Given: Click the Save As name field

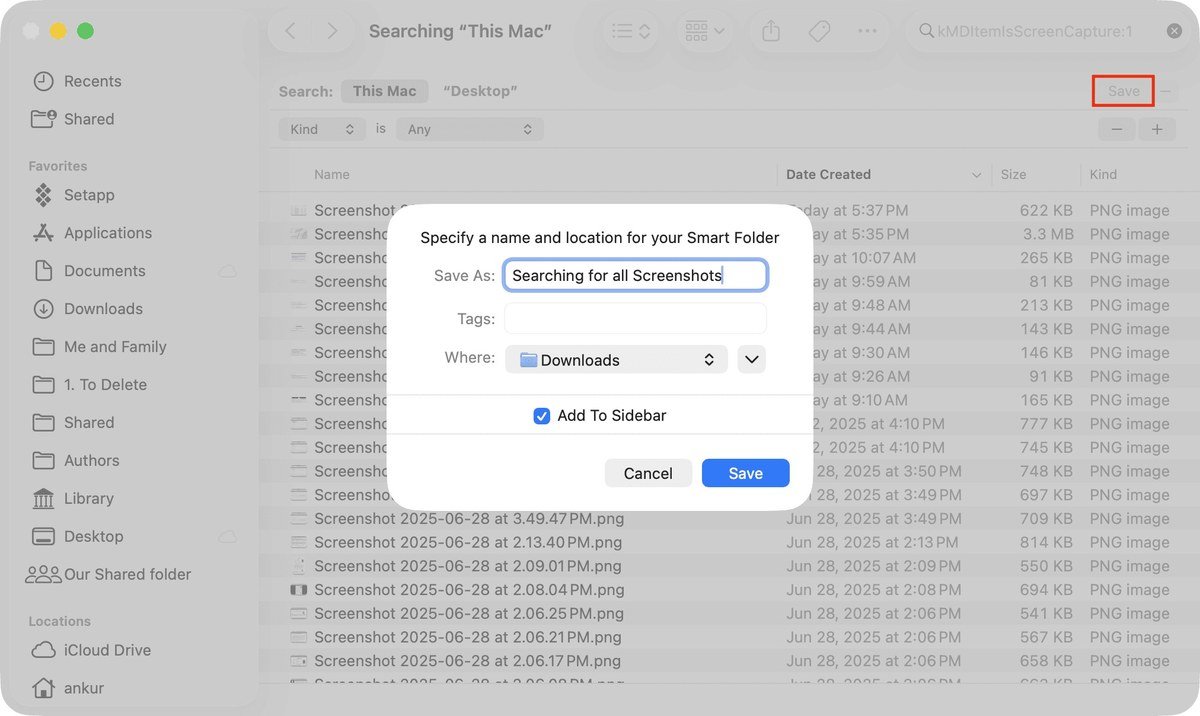Looking at the screenshot, I should coord(635,275).
